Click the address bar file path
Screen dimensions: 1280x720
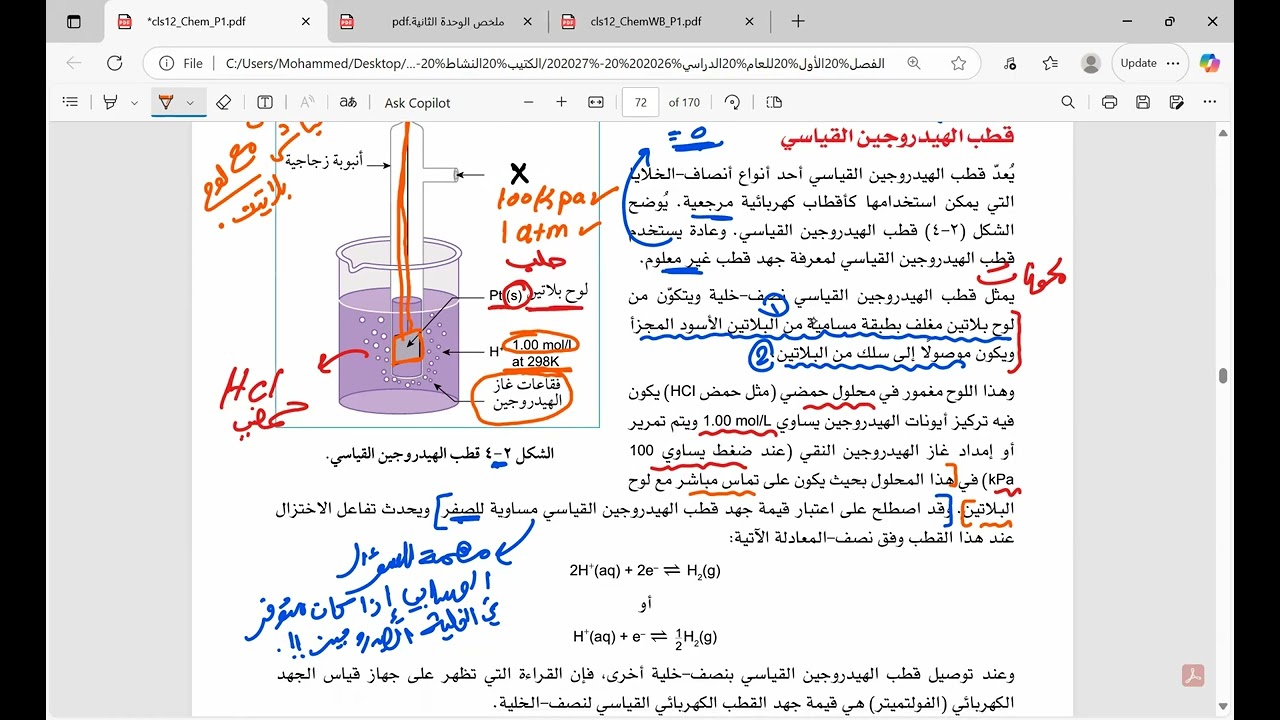pyautogui.click(x=555, y=63)
